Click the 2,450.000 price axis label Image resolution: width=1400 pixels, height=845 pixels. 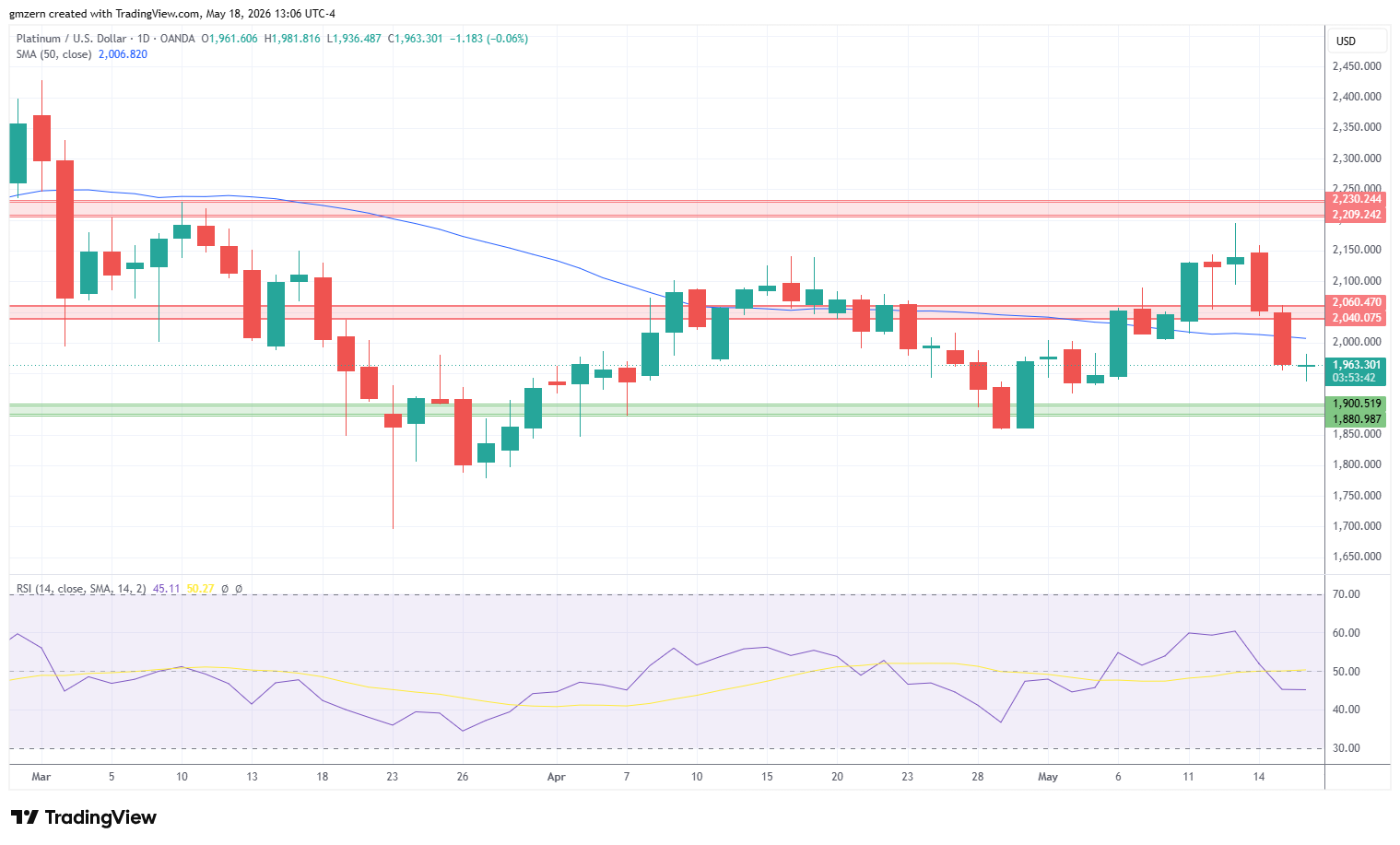[1357, 66]
